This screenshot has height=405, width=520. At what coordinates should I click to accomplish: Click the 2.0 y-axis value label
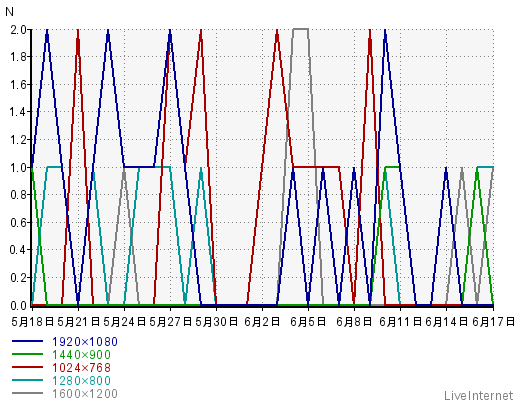pos(18,30)
